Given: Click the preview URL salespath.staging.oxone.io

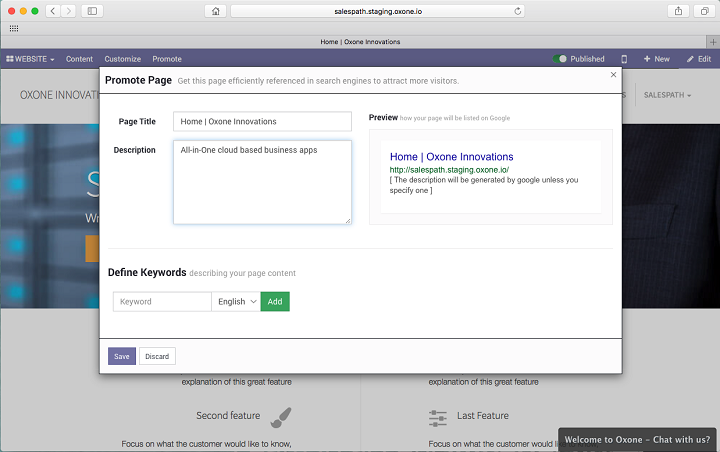Looking at the screenshot, I should (449, 170).
